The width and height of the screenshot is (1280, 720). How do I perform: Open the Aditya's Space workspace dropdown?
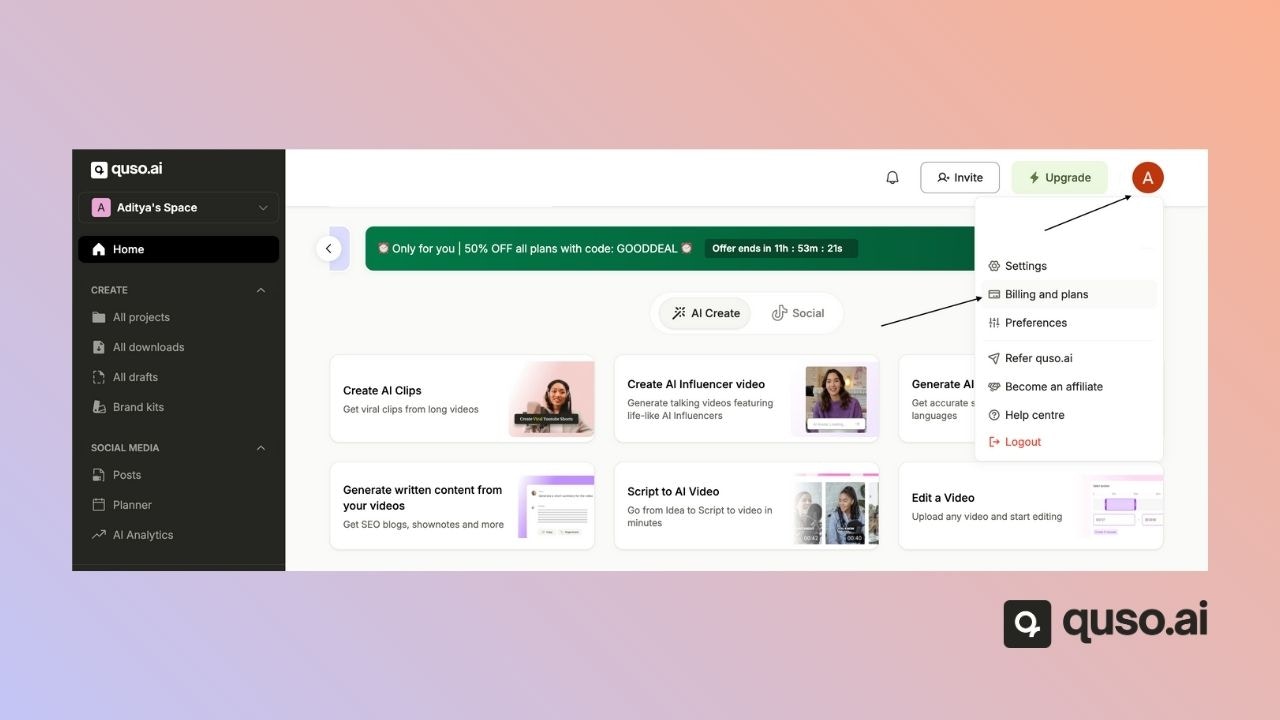pyautogui.click(x=179, y=208)
